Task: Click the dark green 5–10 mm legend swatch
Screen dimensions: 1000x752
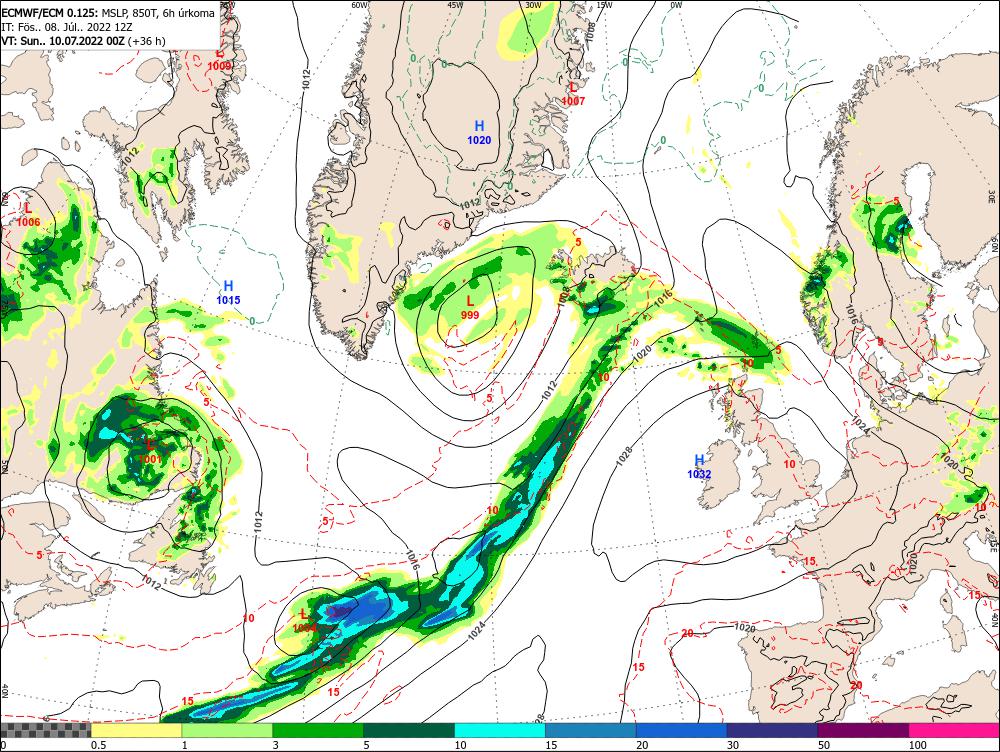Action: click(409, 730)
